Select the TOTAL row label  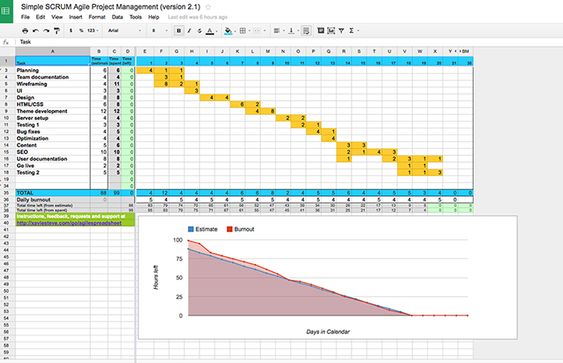[x=52, y=193]
